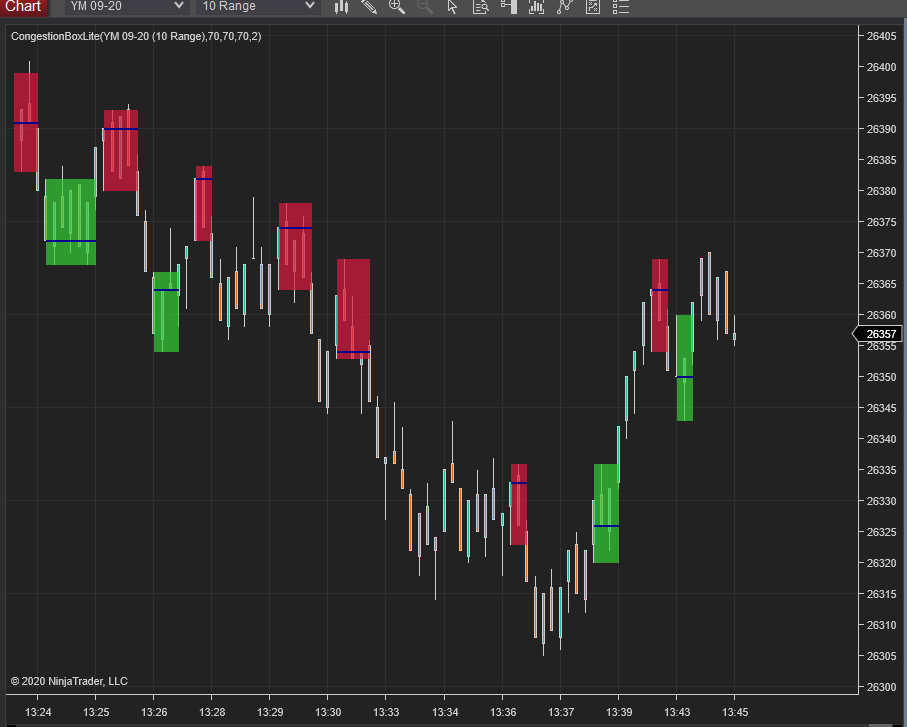Viewport: 907px width, 727px height.
Task: Select the CongestionBoxLite indicator label
Action: pyautogui.click(x=136, y=36)
